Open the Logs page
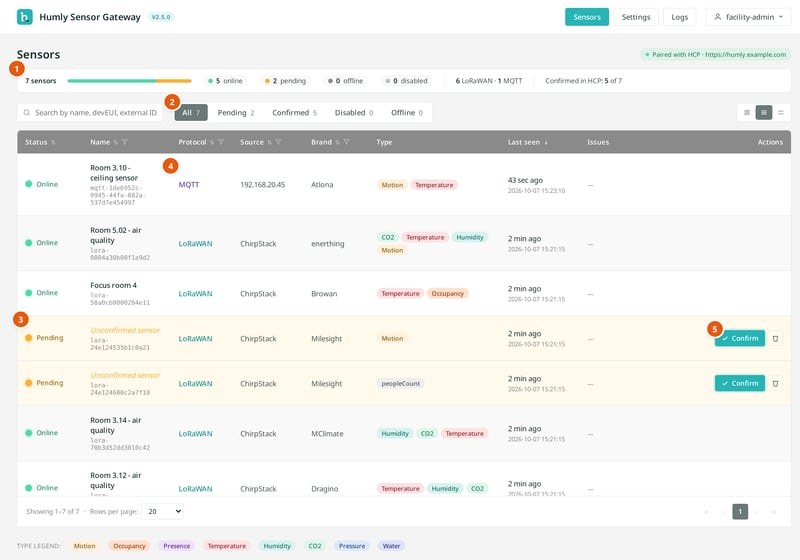800x560 pixels. tap(680, 17)
